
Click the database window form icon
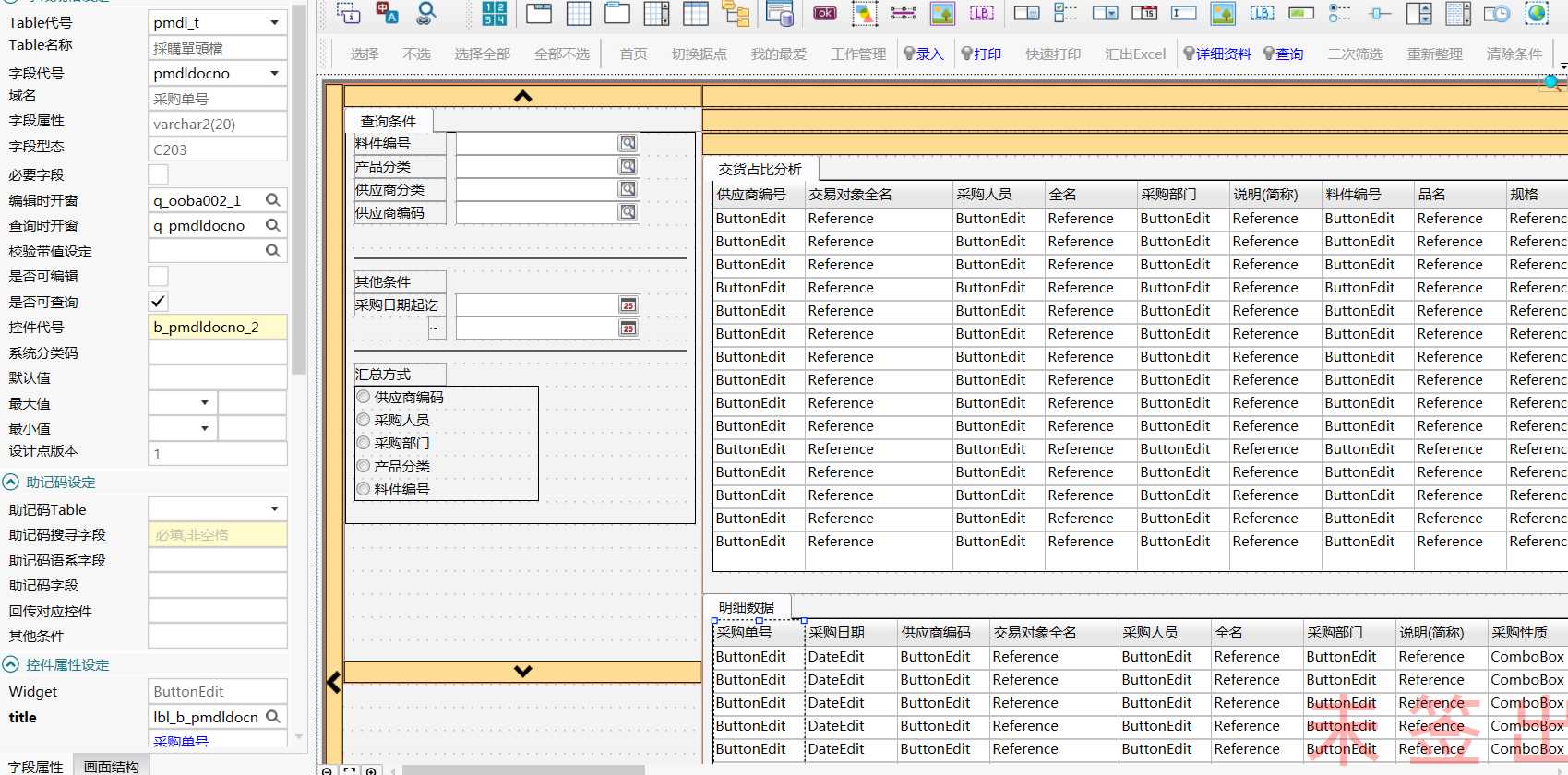(780, 13)
